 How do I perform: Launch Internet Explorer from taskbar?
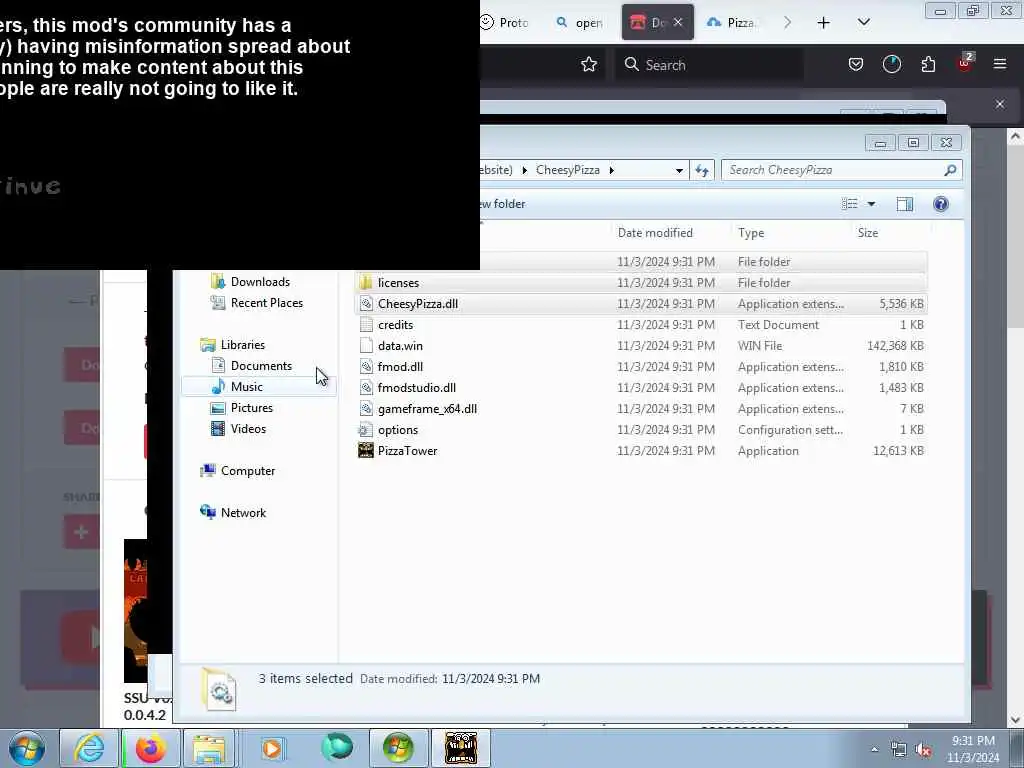pos(88,748)
